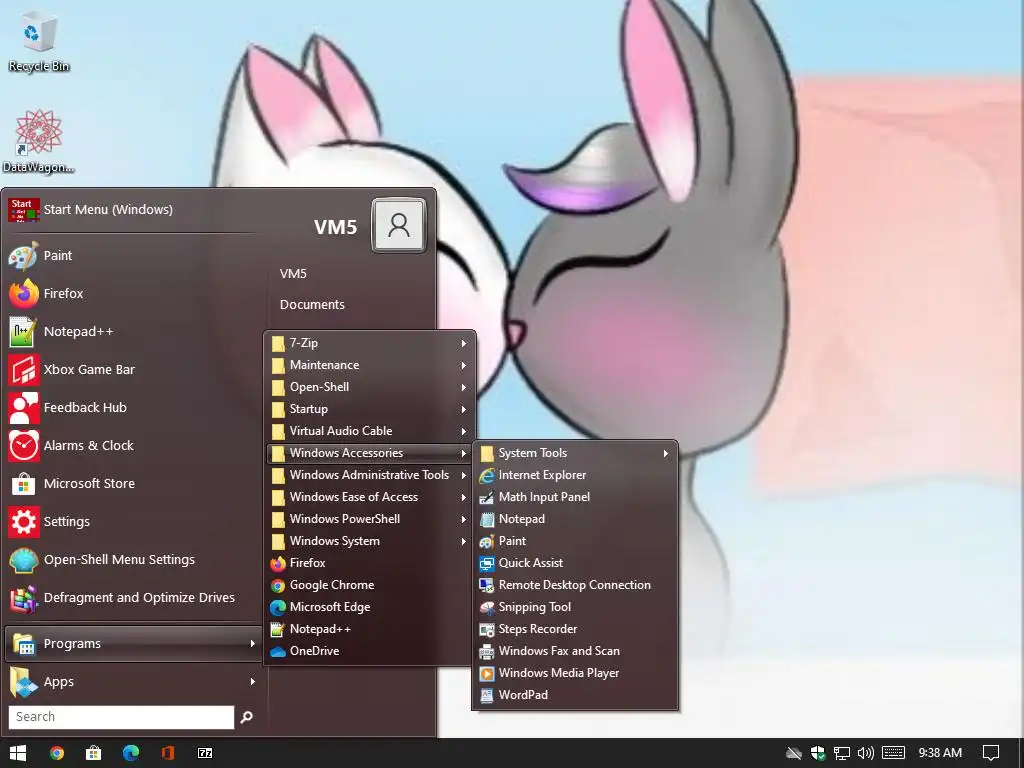Viewport: 1024px width, 768px height.
Task: Open the pinned Notepad++ icon in left column
Action: [x=24, y=332]
